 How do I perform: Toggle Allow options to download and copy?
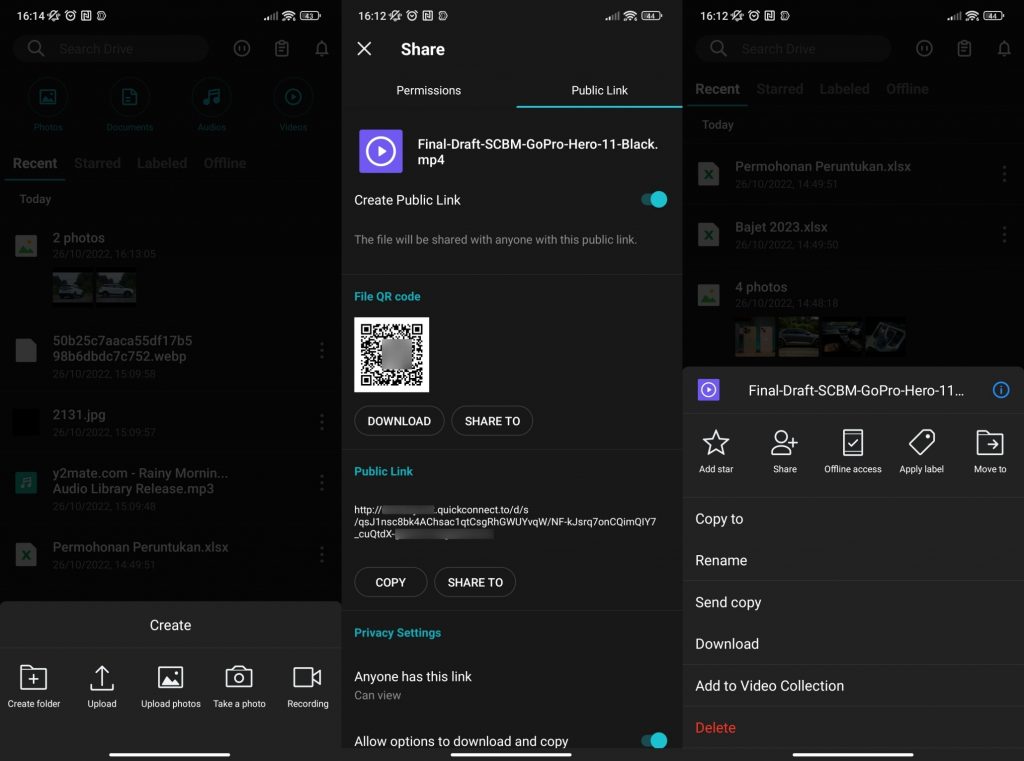(654, 740)
